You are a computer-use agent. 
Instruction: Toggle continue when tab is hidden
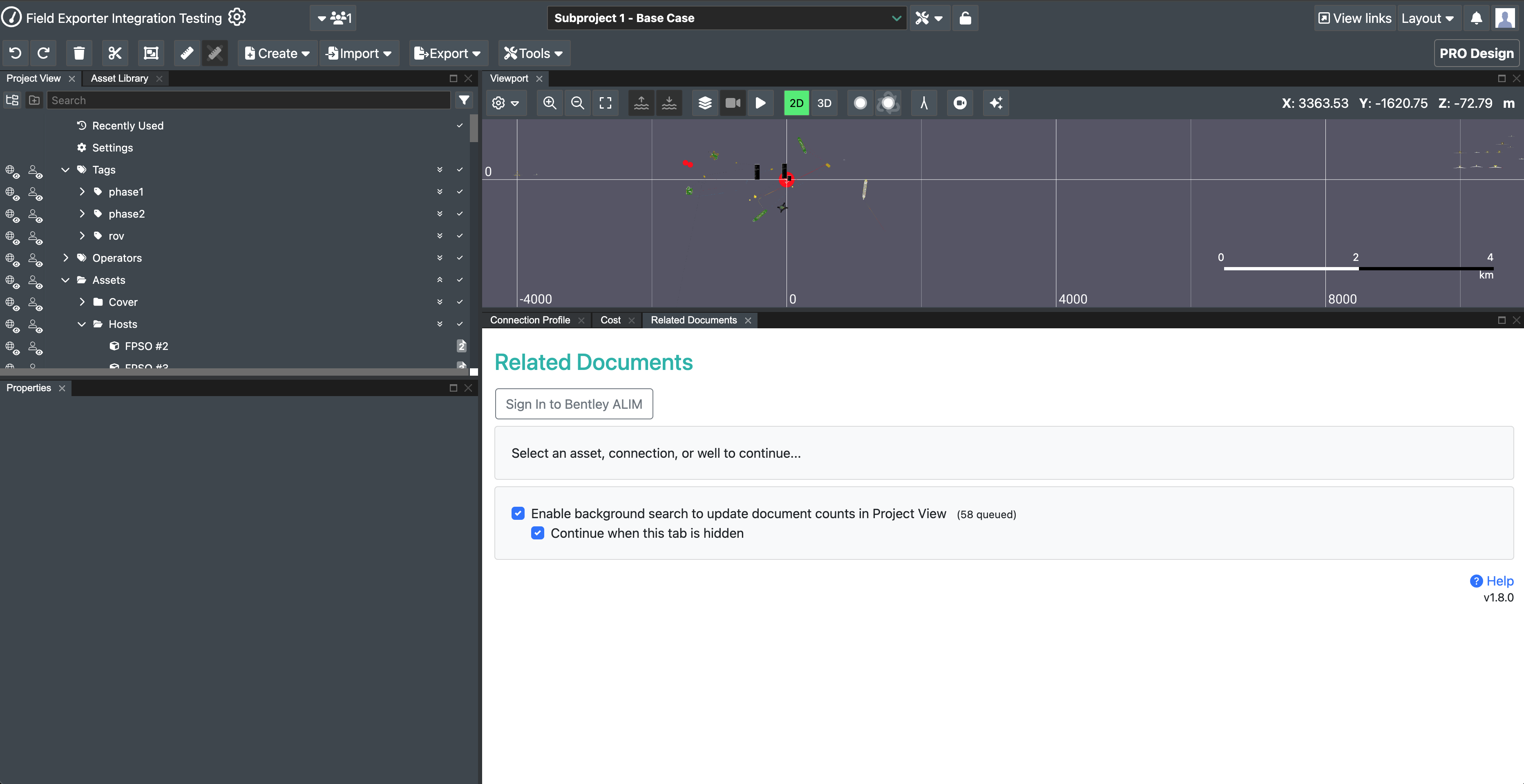(537, 532)
